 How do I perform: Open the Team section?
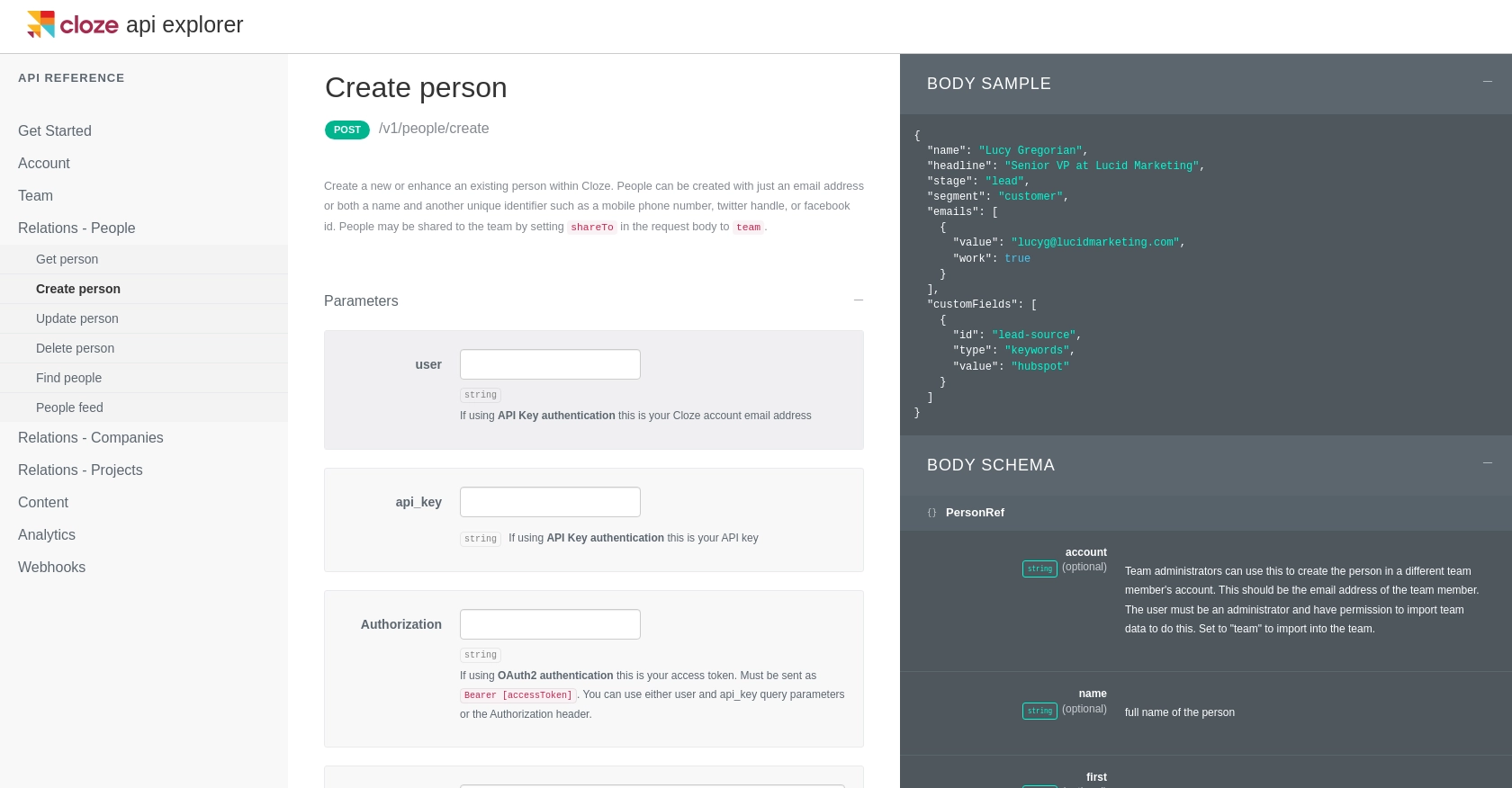click(35, 195)
